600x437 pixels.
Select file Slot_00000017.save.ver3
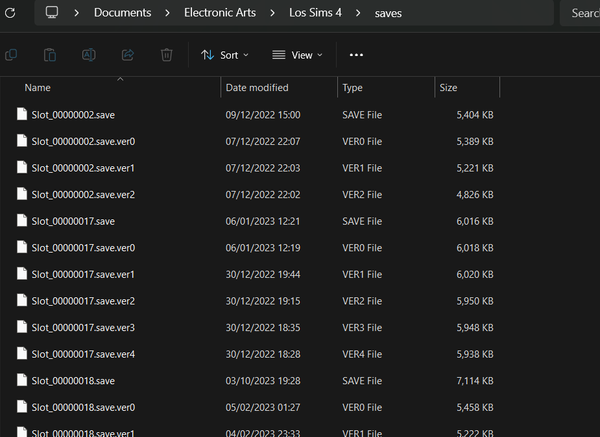83,328
